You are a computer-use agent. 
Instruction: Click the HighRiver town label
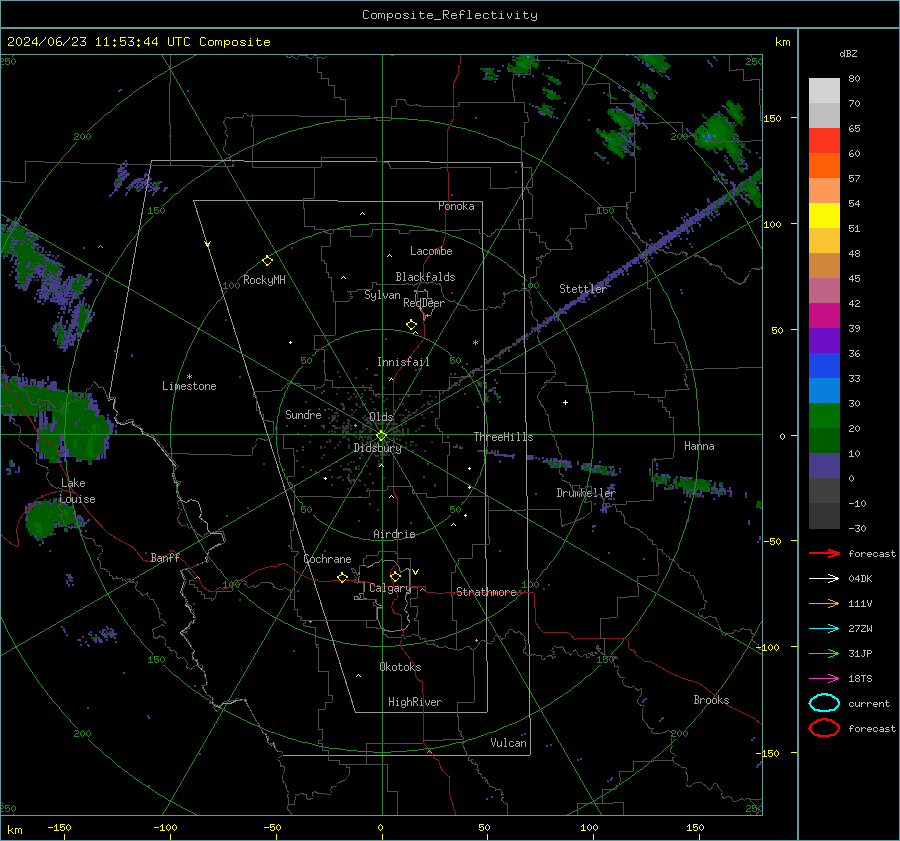pos(415,702)
